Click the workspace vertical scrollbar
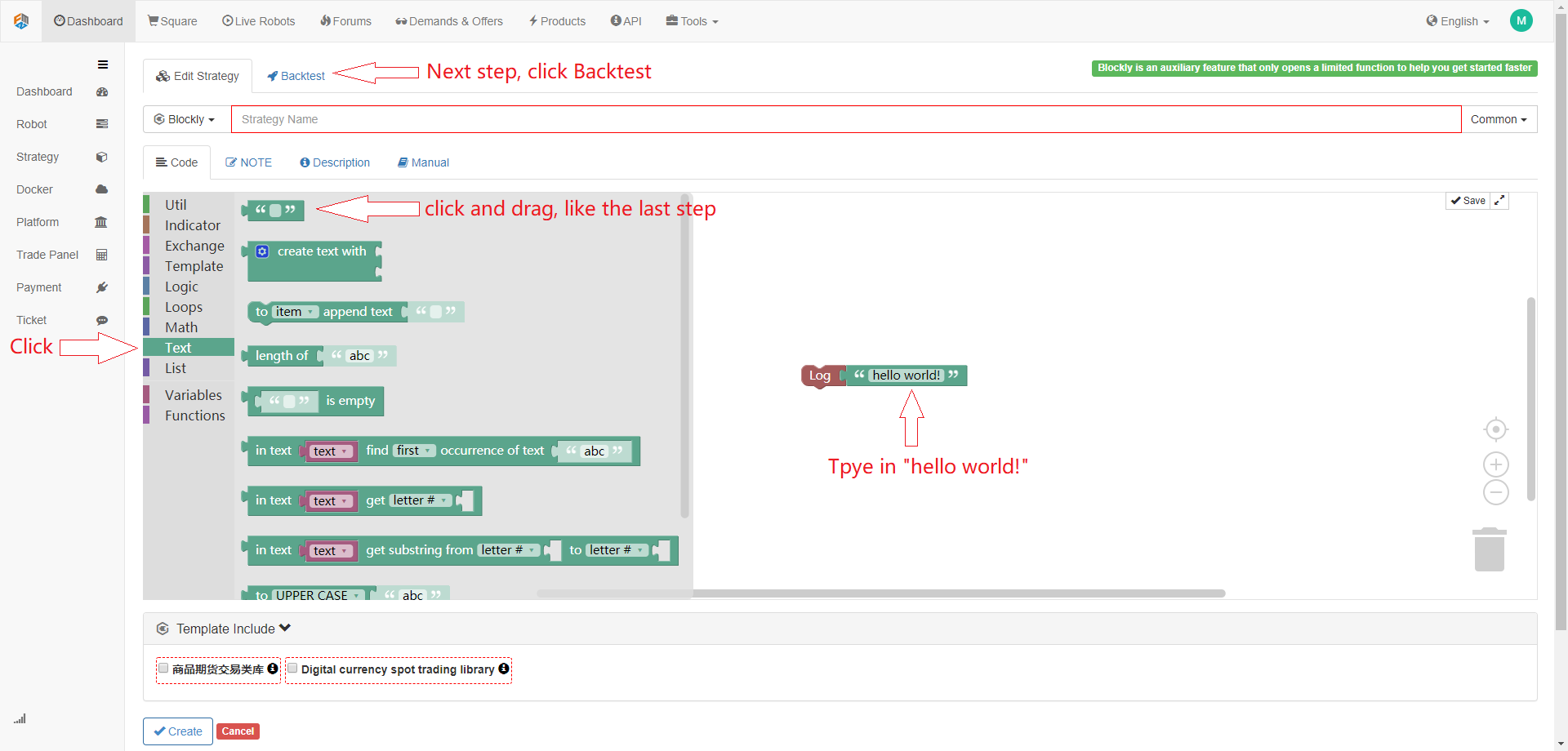This screenshot has width=1568, height=751. pos(1531,398)
